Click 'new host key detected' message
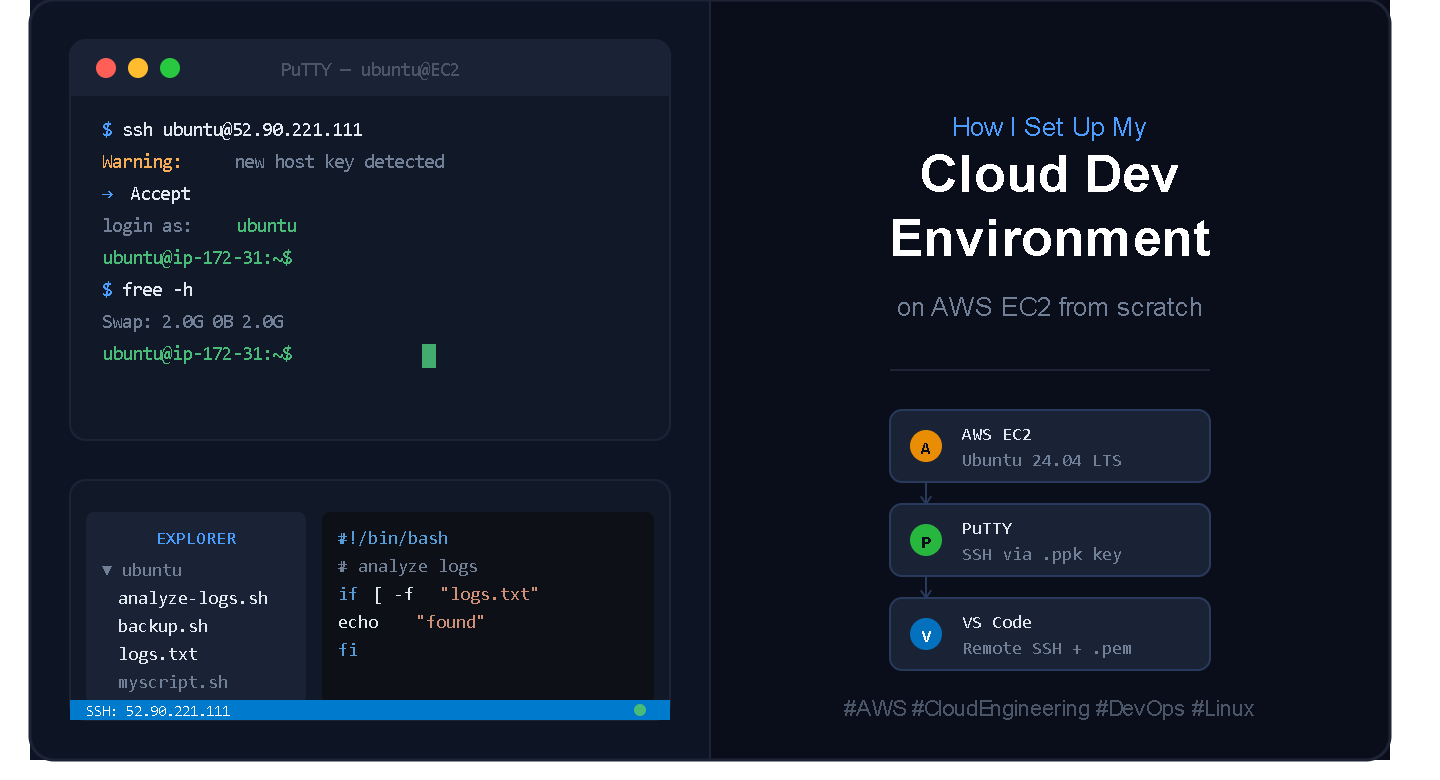This screenshot has width=1440, height=780. coord(340,162)
